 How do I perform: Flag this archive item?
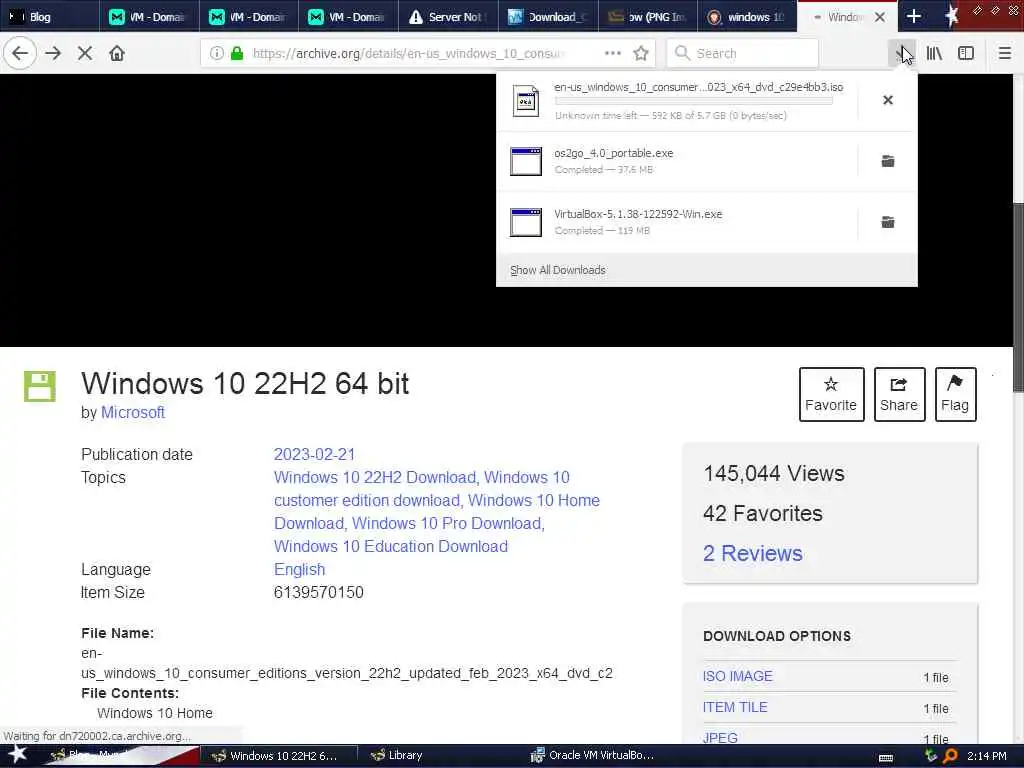[955, 394]
